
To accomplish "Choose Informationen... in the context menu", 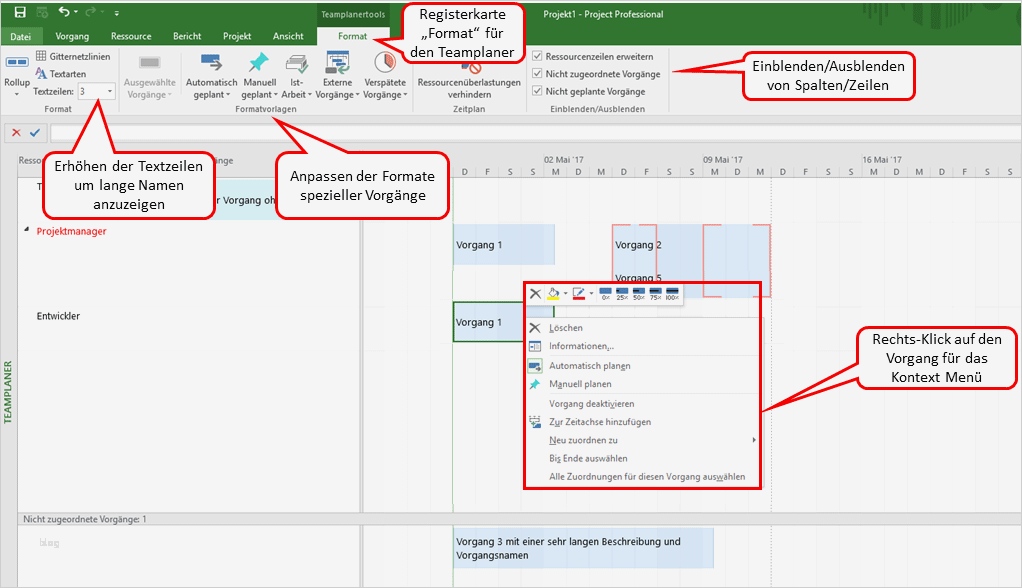I will pyautogui.click(x=643, y=346).
